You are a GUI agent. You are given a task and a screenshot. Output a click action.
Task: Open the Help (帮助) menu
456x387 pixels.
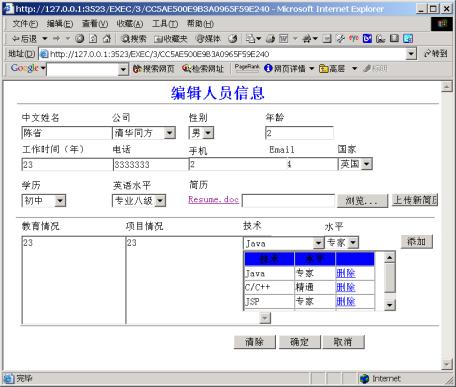point(200,24)
